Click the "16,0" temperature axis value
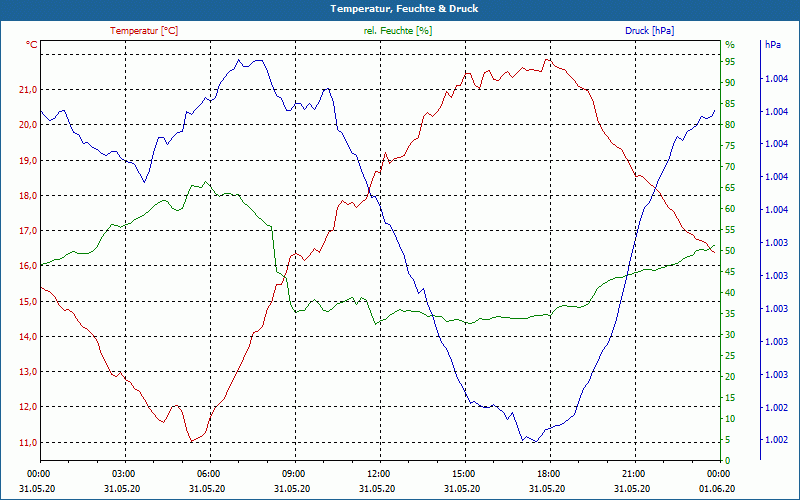 pyautogui.click(x=29, y=266)
